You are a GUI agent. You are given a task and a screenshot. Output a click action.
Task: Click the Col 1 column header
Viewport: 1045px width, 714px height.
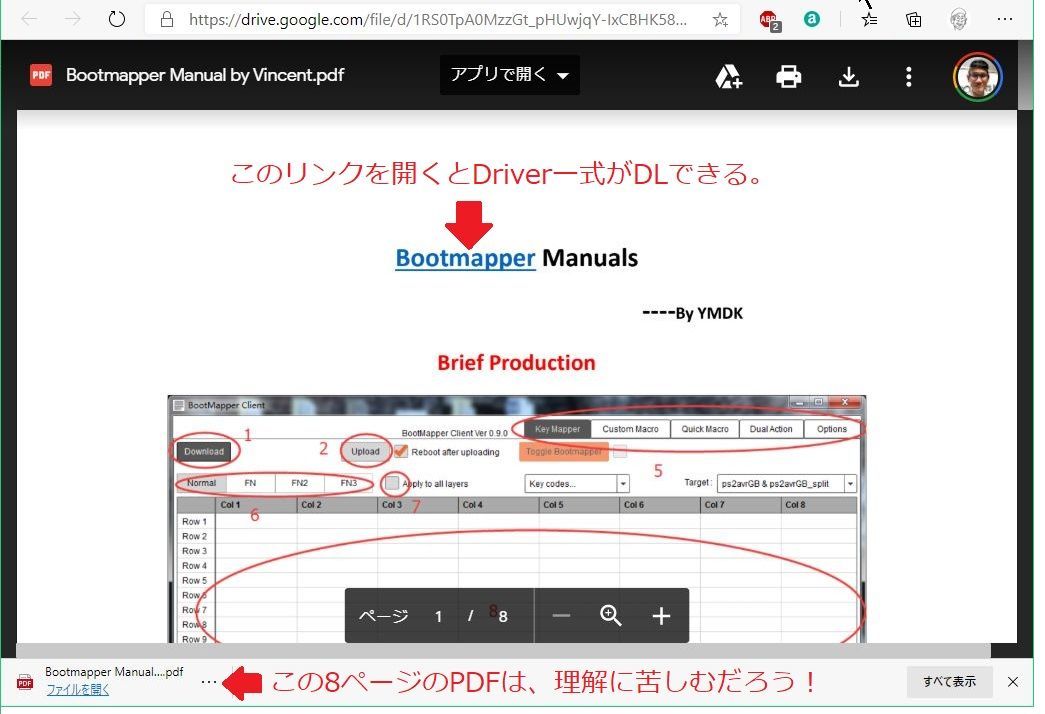coord(257,505)
